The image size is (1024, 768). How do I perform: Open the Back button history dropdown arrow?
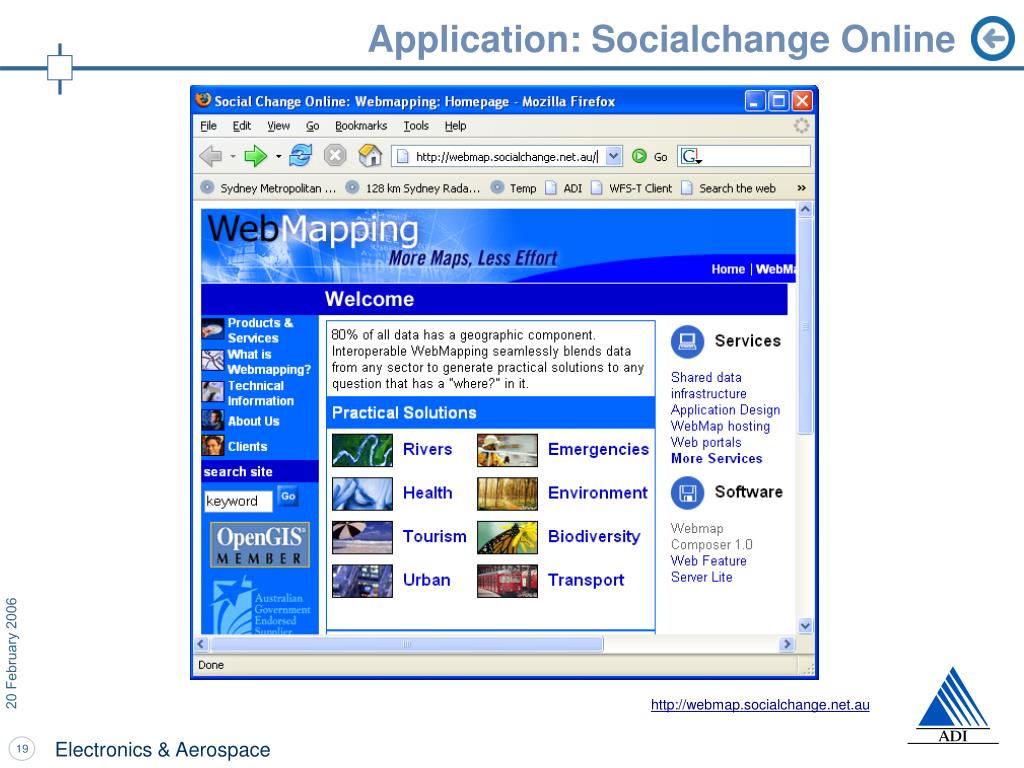232,157
